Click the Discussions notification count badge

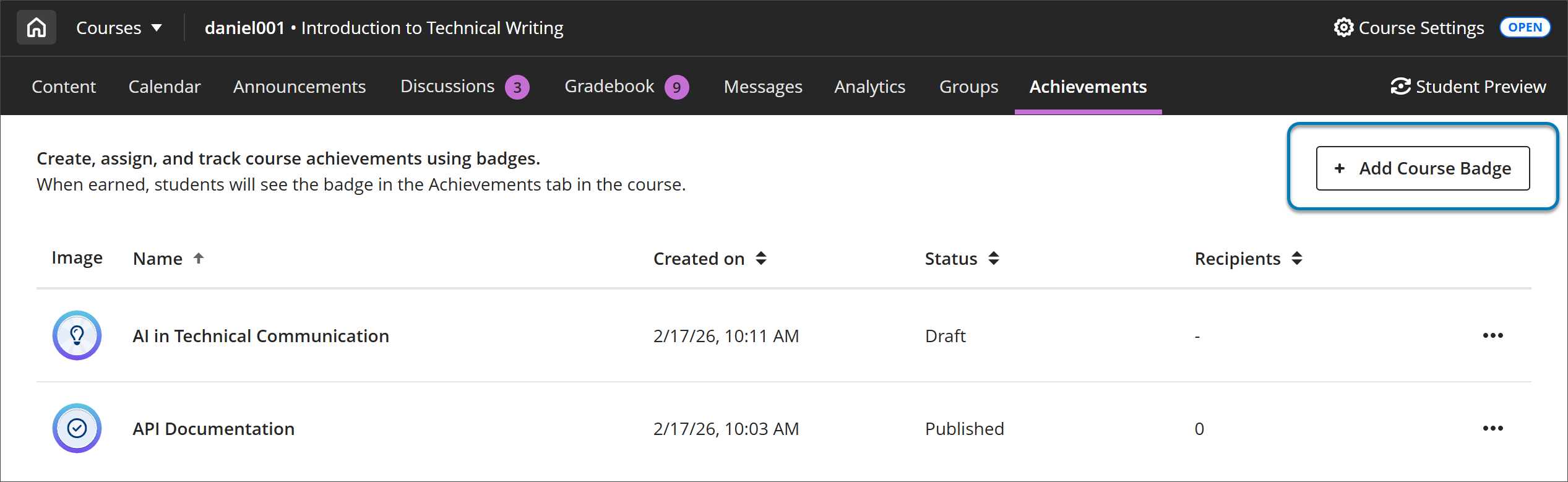[517, 87]
